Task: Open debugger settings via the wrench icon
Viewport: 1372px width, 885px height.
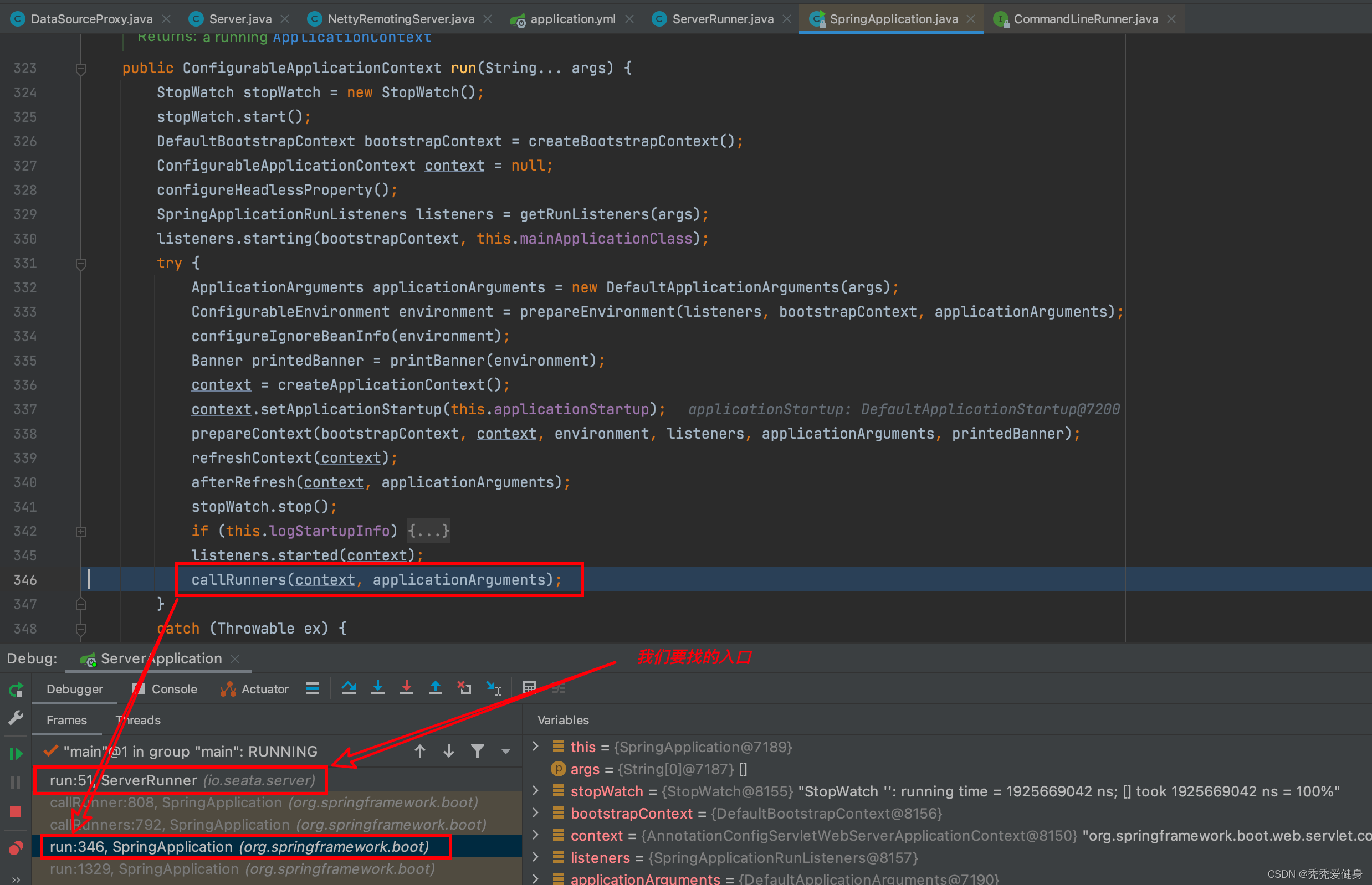Action: point(16,717)
